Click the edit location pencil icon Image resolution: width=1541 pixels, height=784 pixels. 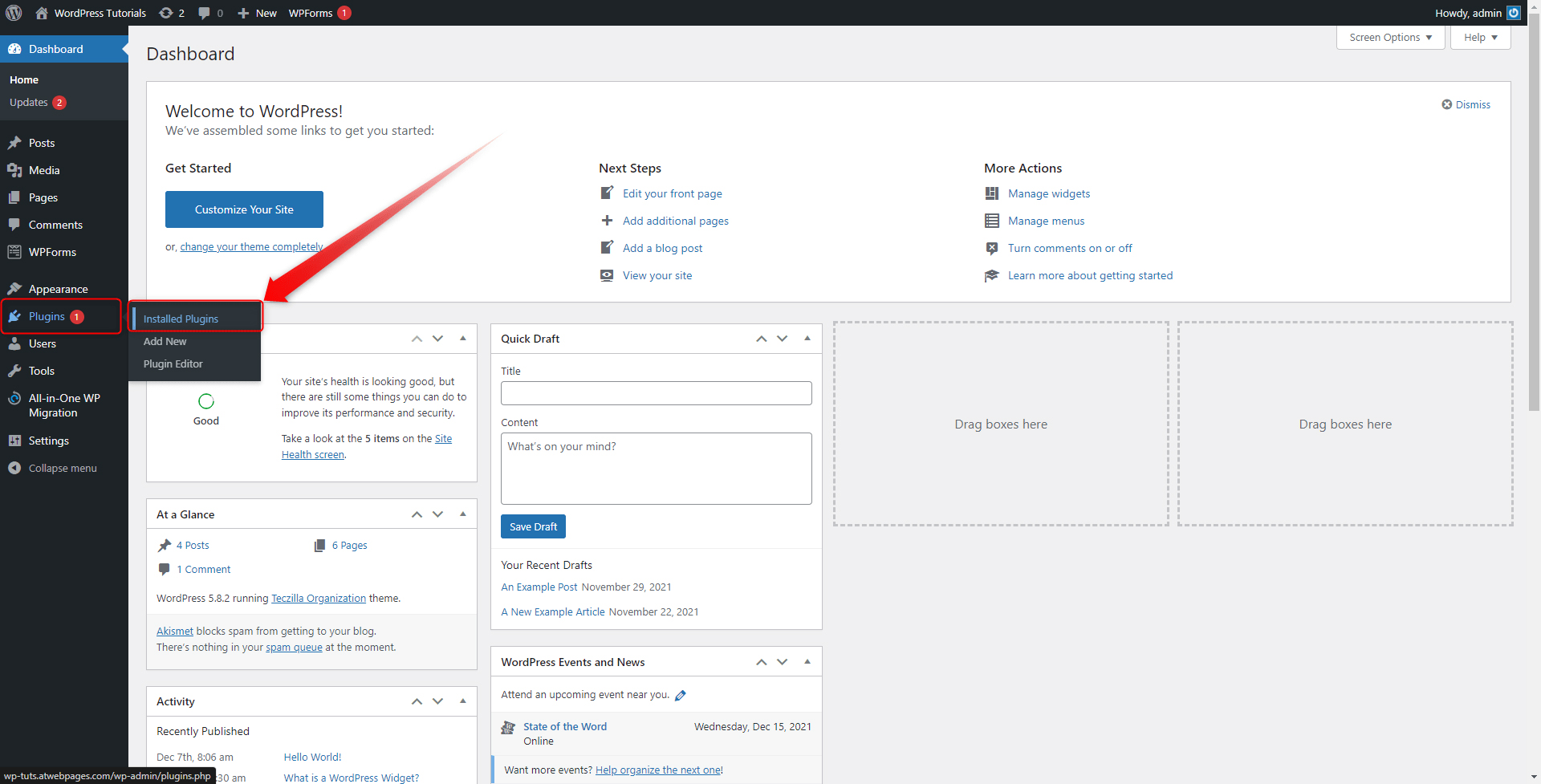[x=681, y=696]
